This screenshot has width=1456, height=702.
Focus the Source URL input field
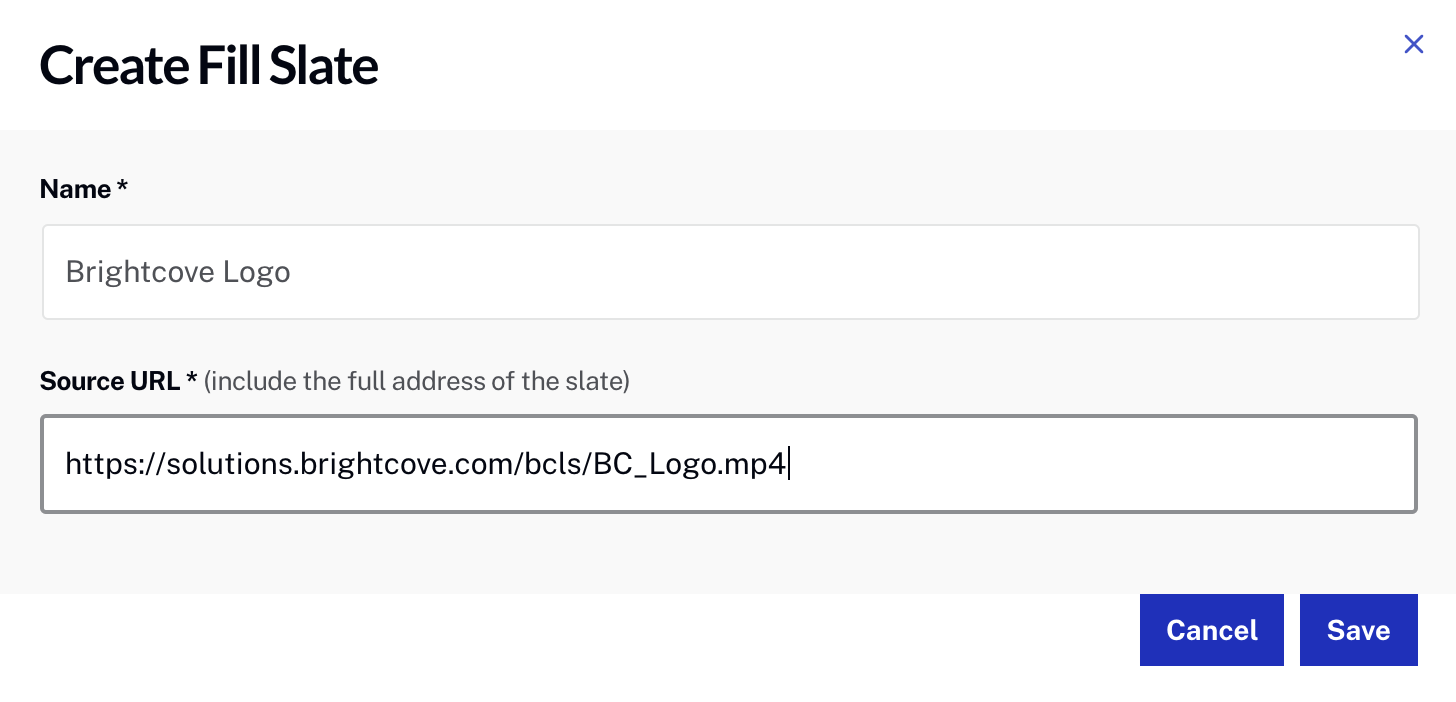coord(728,464)
